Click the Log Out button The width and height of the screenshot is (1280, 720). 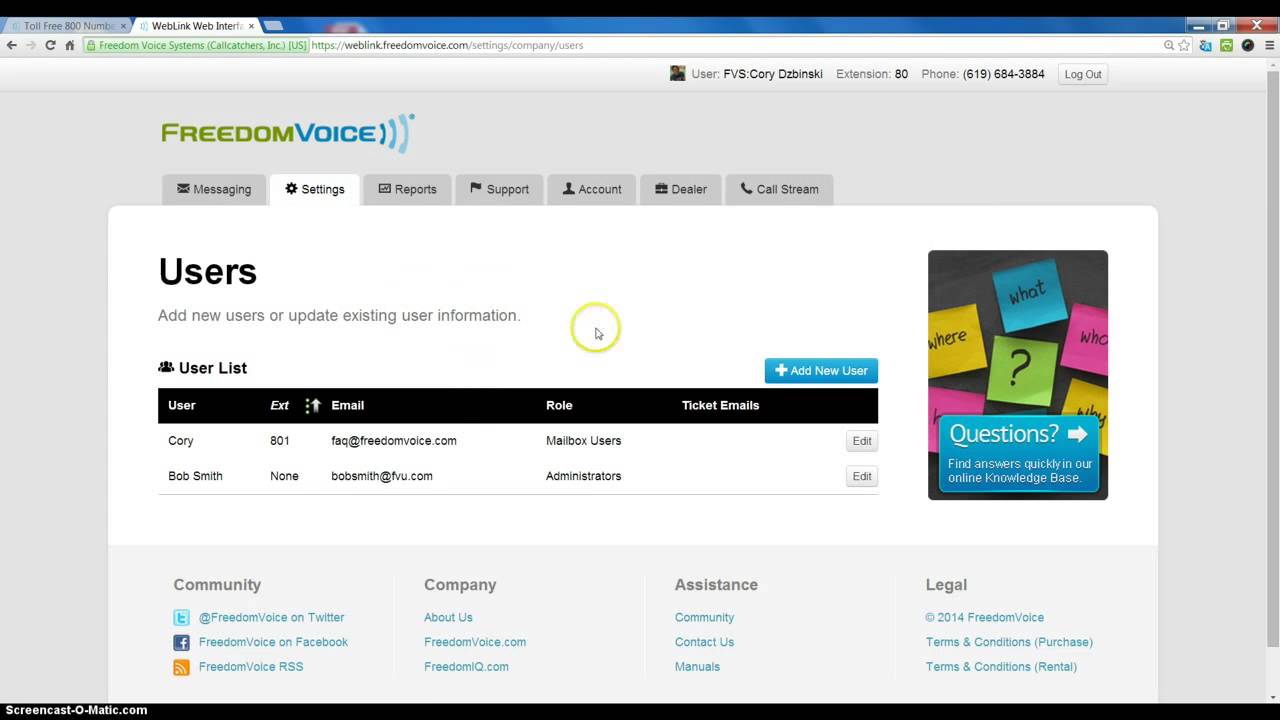[x=1082, y=74]
